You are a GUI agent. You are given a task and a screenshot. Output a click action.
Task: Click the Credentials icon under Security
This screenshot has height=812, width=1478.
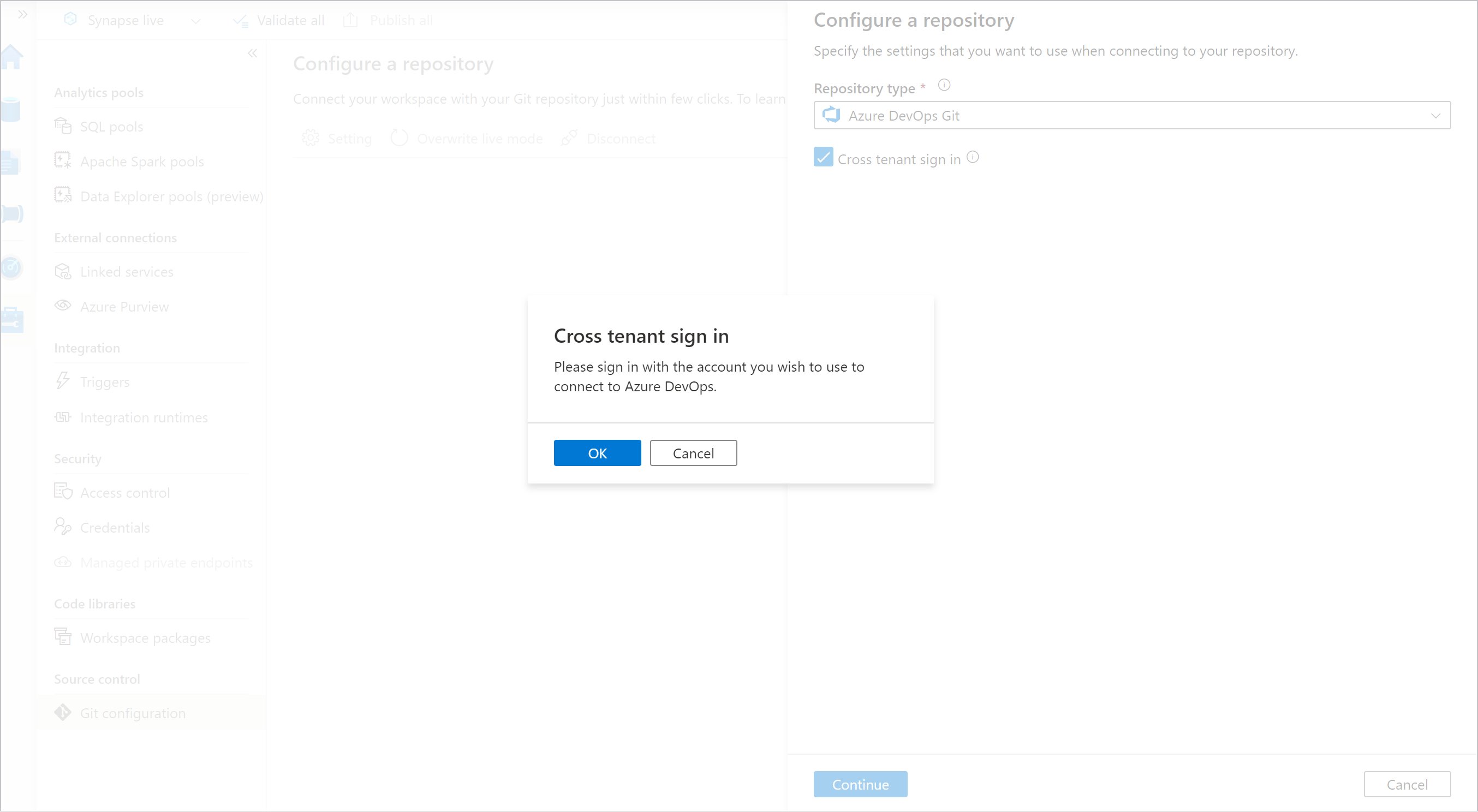(x=63, y=527)
